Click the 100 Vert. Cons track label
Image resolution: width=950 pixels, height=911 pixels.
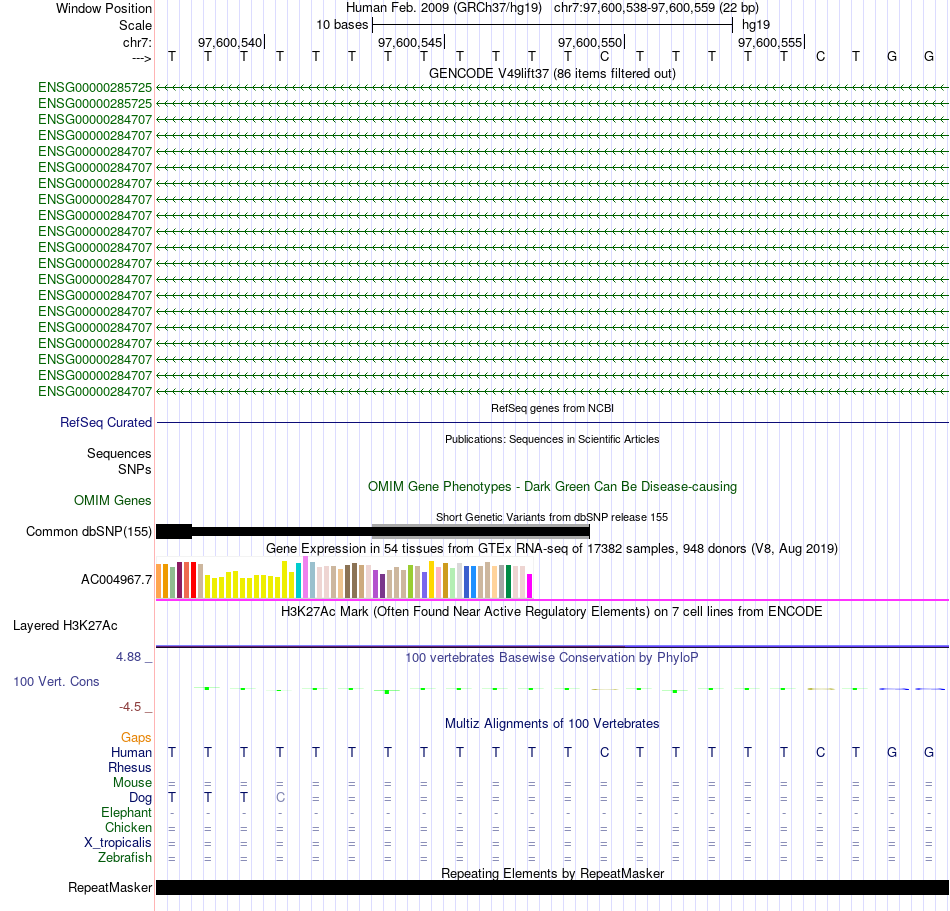pos(56,681)
